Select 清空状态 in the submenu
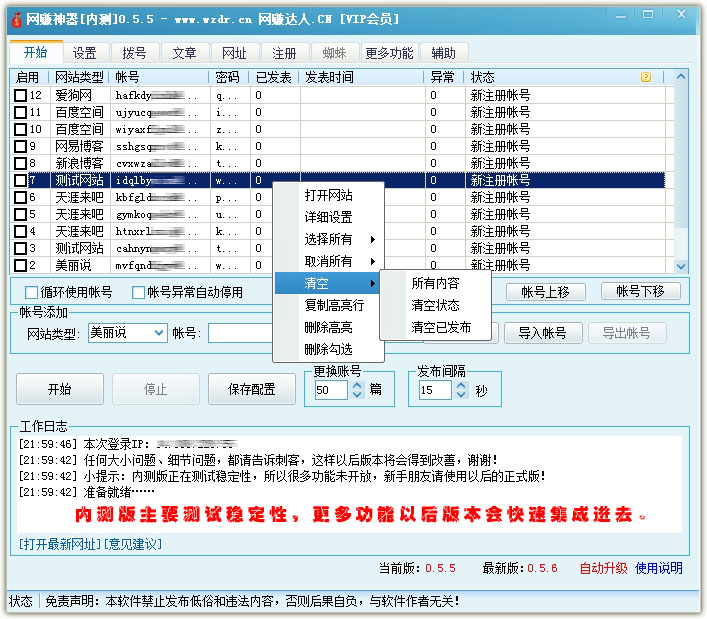The width and height of the screenshot is (707, 619). coord(436,305)
